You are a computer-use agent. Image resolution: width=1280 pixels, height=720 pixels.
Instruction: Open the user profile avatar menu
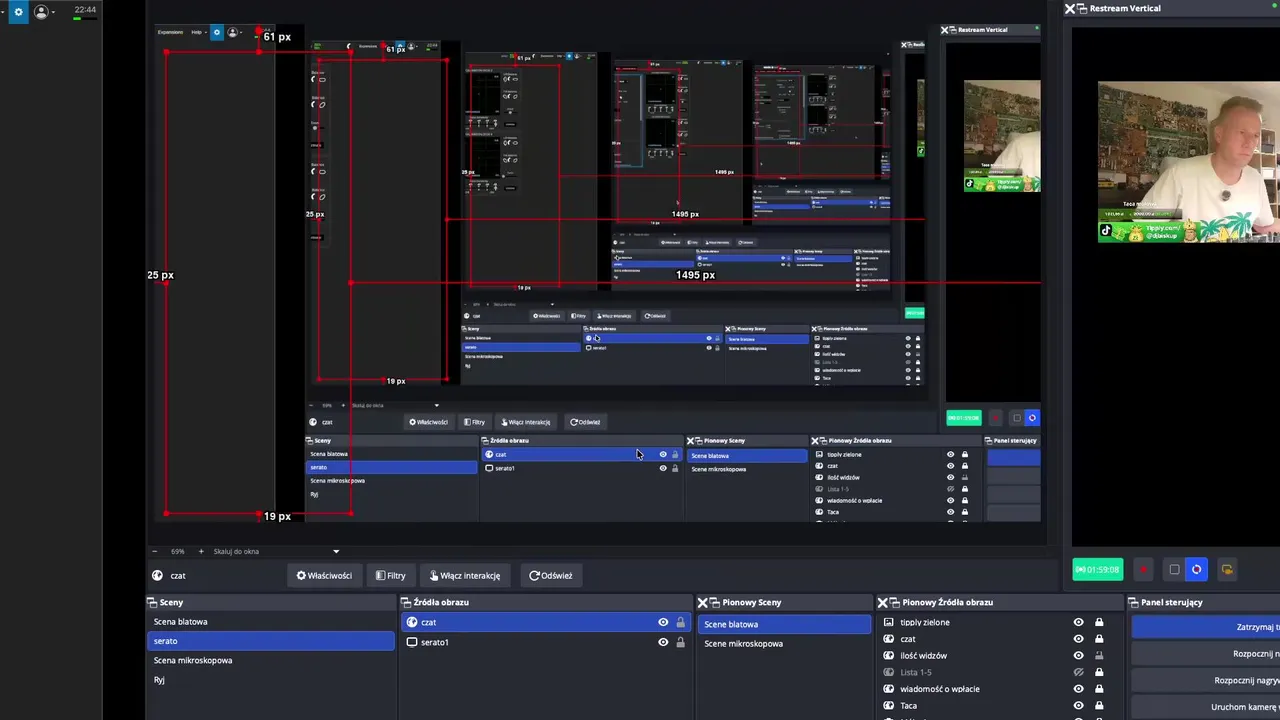[41, 12]
